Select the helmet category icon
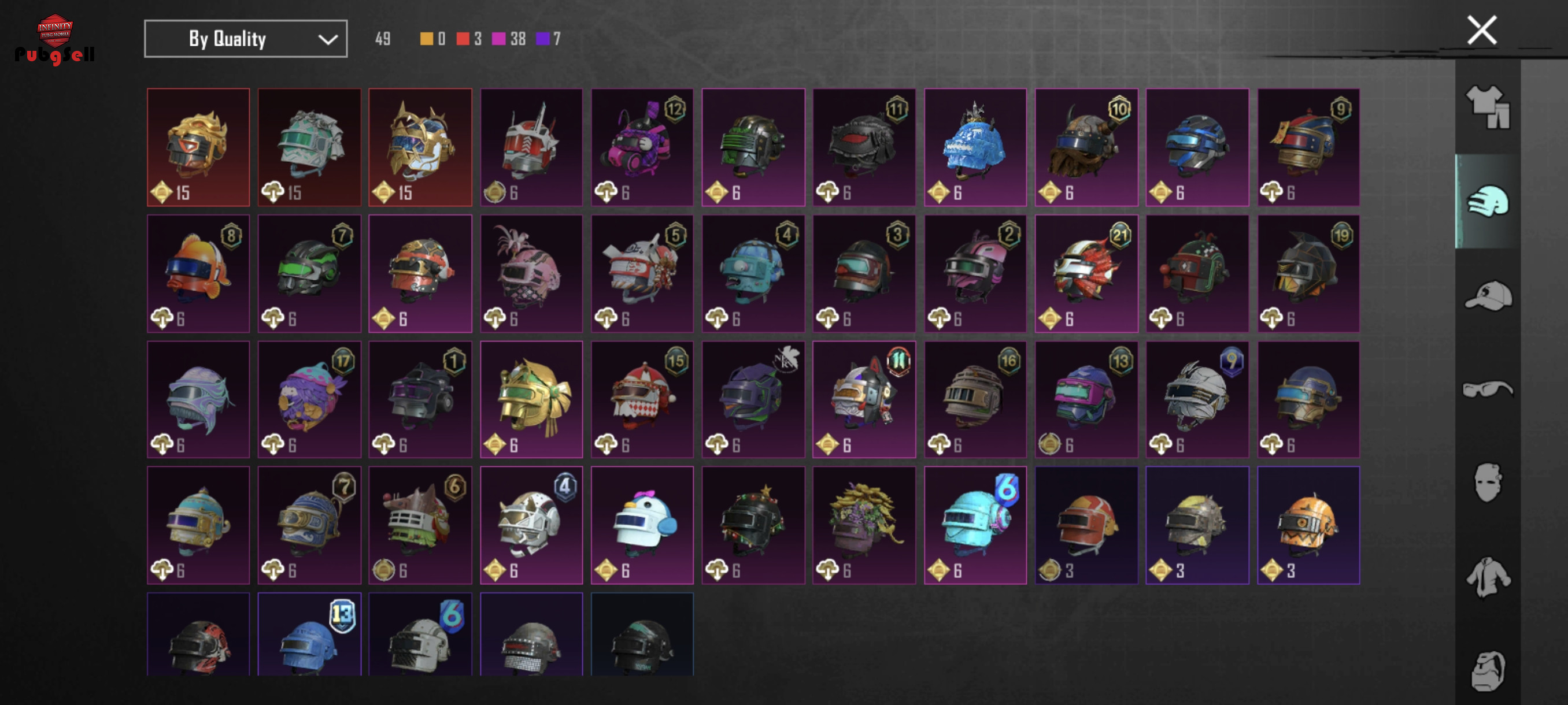The width and height of the screenshot is (1568, 705). click(x=1488, y=201)
